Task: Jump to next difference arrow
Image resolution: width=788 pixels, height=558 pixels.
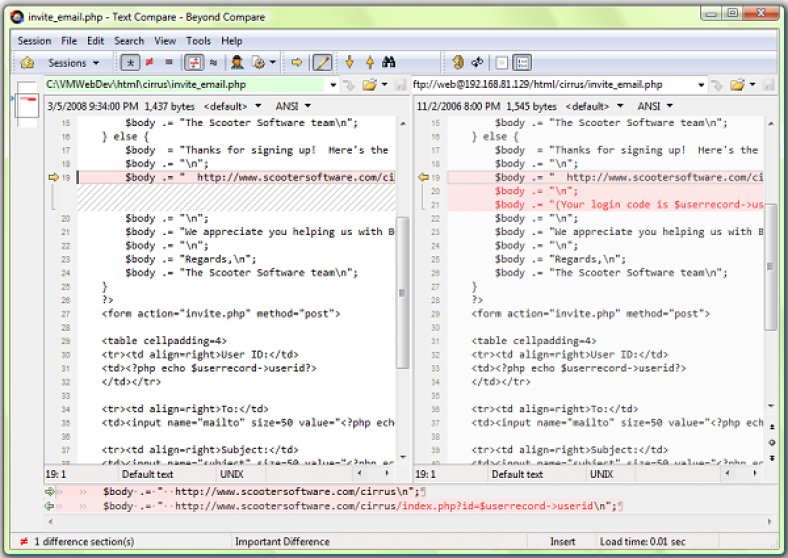Action: point(350,63)
